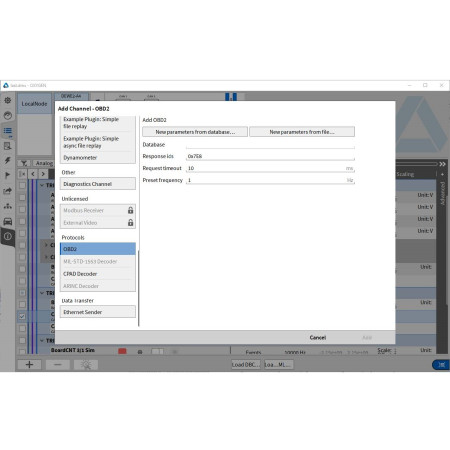
Task: Click the channel filter funnel icon
Action: [24, 163]
